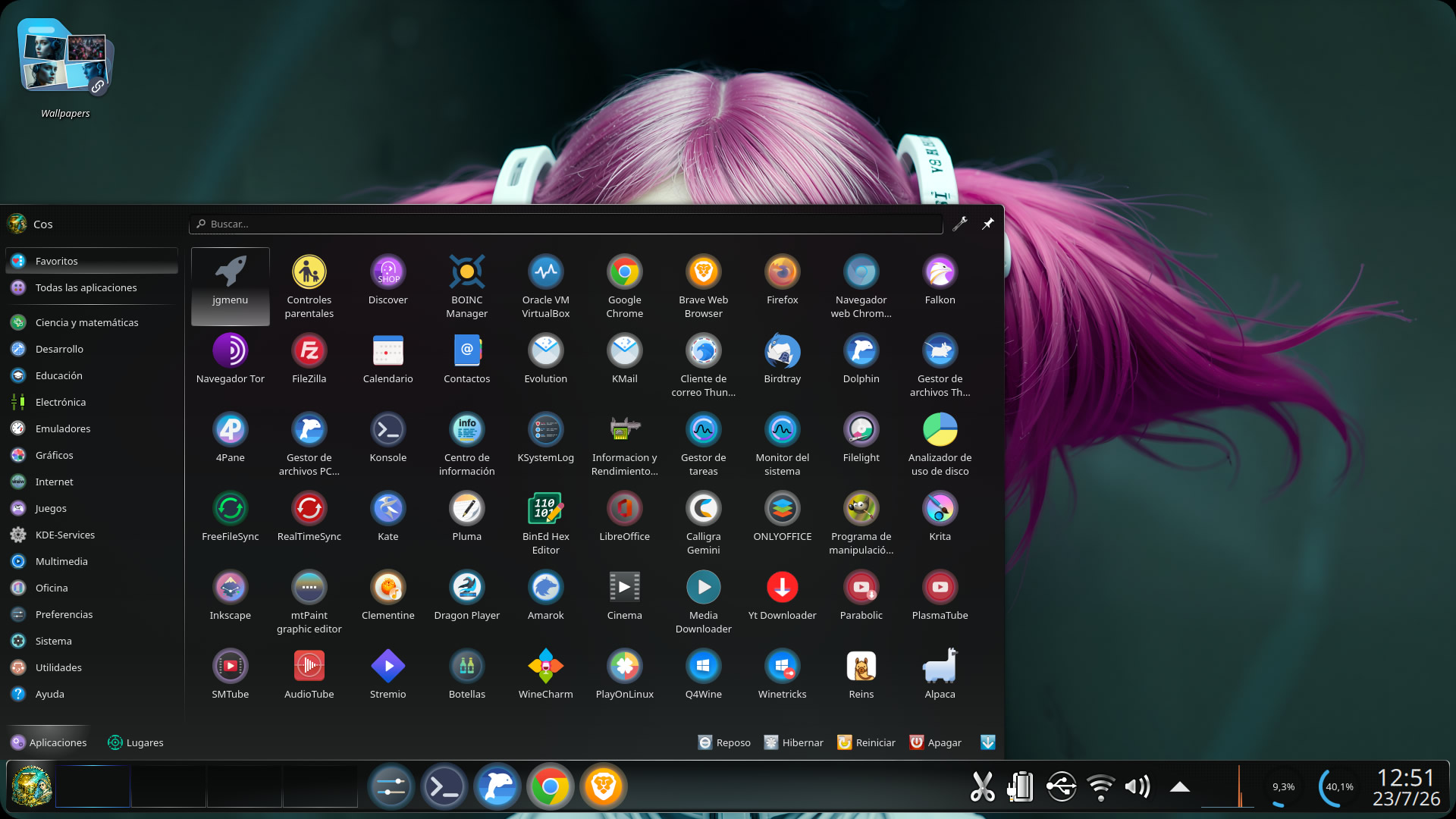This screenshot has width=1456, height=819.
Task: Launch Kate text editor
Action: [x=388, y=516]
